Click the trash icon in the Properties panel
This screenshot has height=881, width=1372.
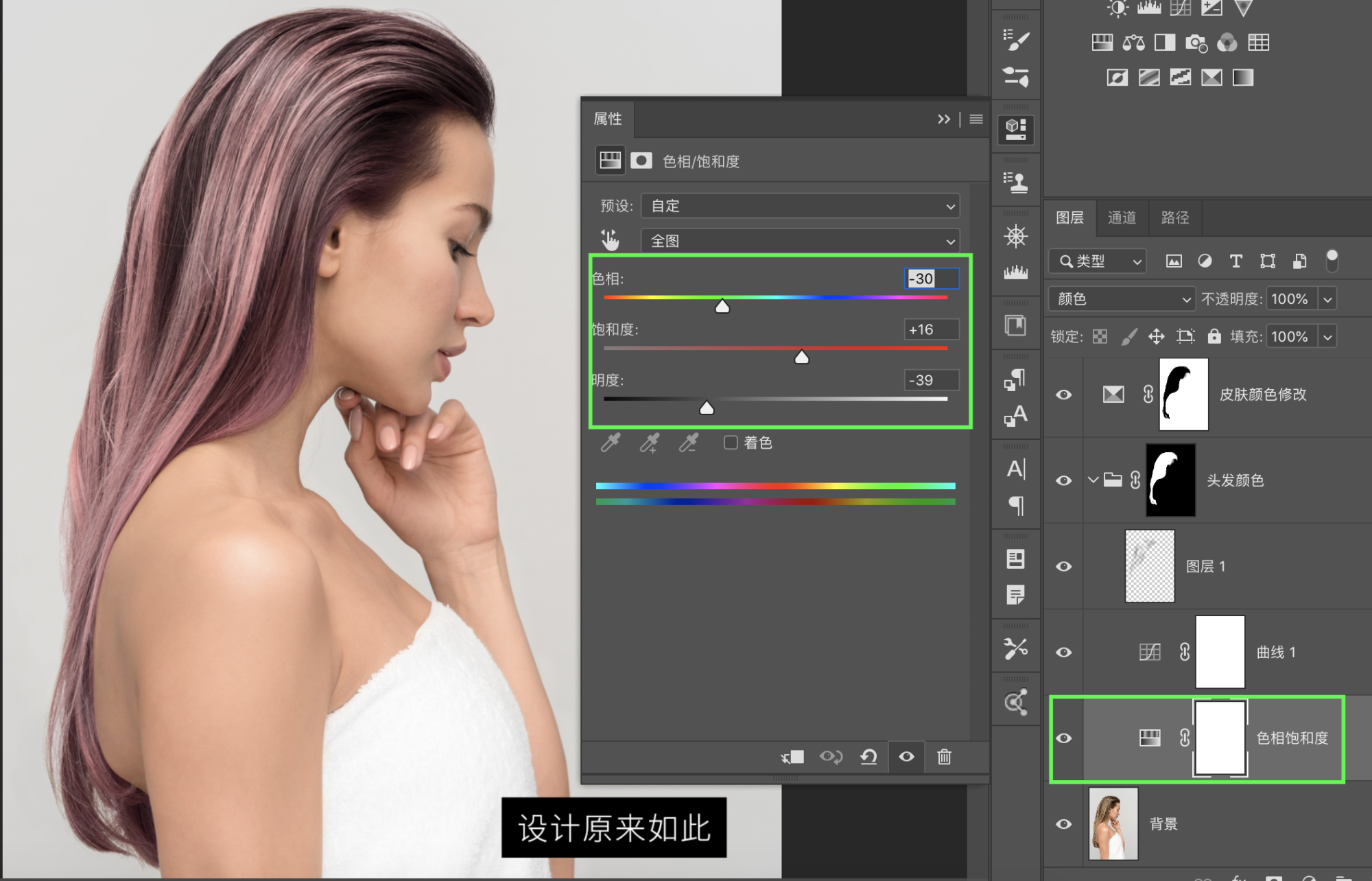944,756
